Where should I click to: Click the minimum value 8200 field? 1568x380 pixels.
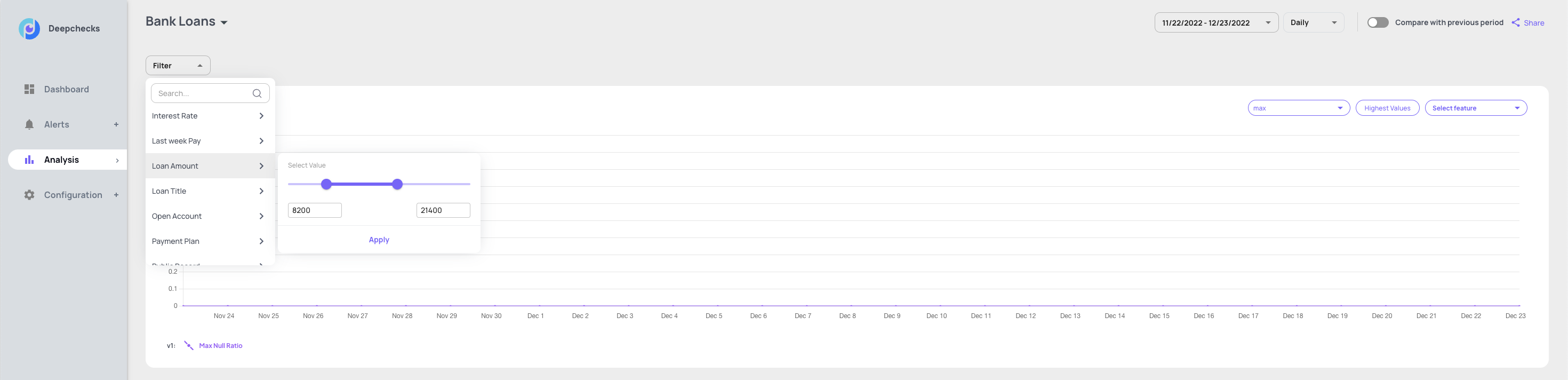click(314, 210)
